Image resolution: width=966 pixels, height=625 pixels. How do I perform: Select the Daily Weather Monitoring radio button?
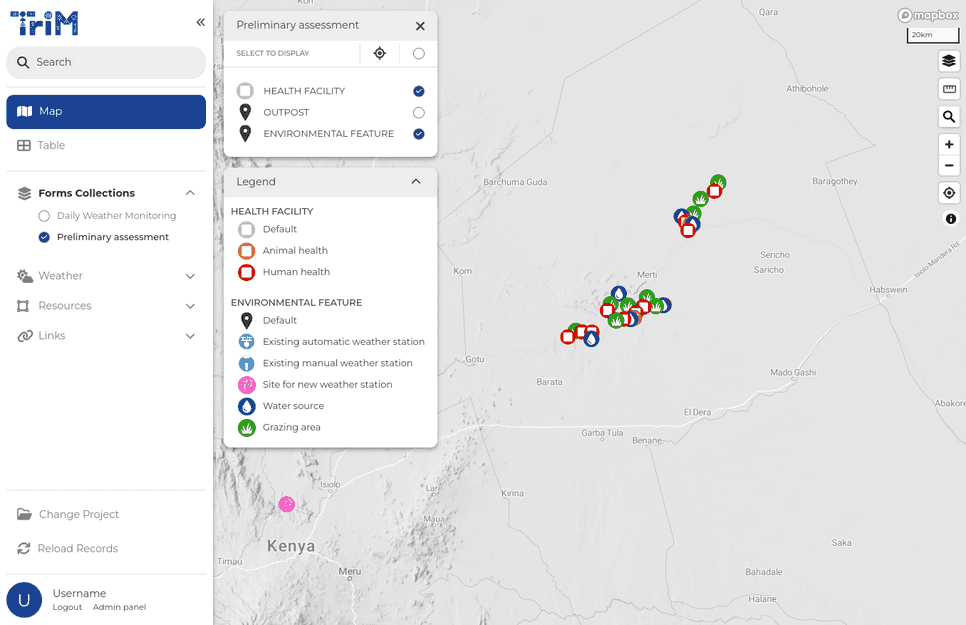coord(43,215)
